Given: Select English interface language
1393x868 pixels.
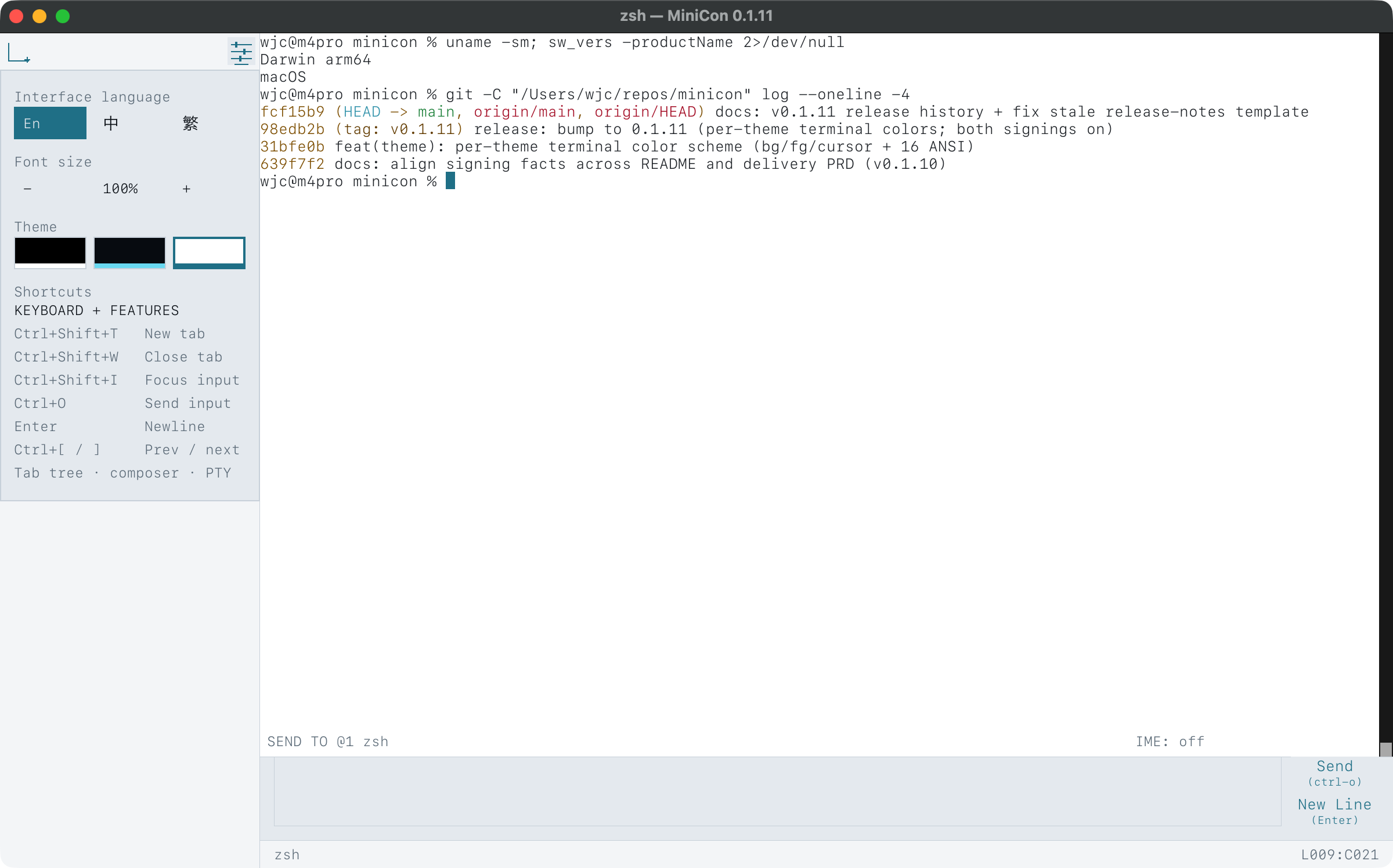Looking at the screenshot, I should coord(50,123).
